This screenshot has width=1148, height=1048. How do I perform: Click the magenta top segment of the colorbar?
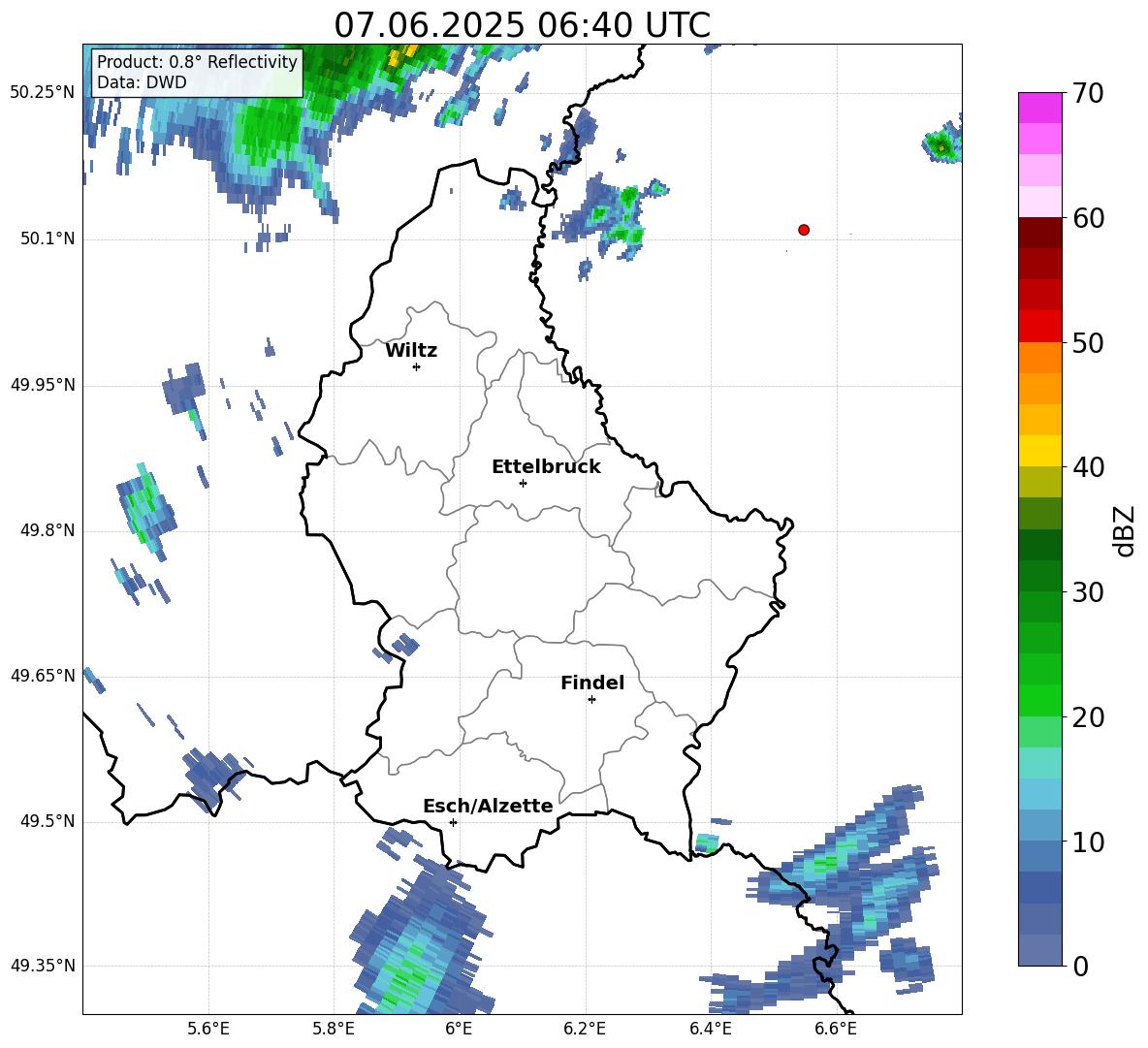pyautogui.click(x=1039, y=108)
